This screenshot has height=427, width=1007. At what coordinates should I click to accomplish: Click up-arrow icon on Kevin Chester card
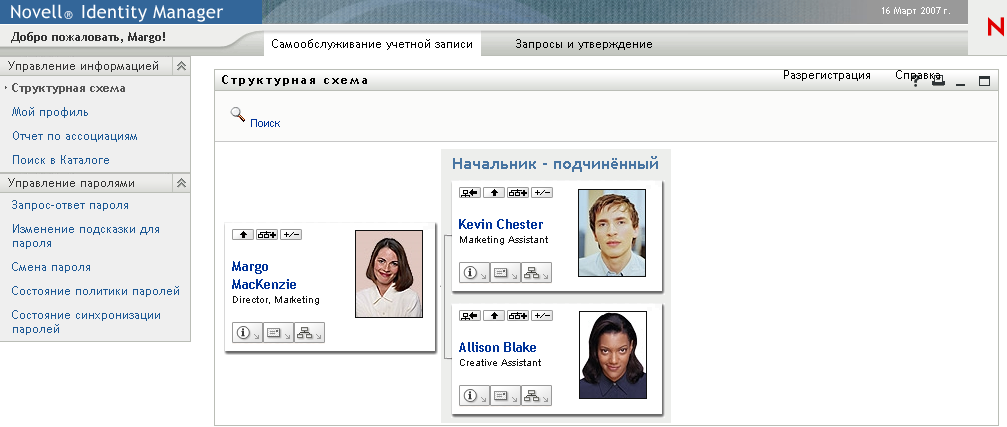[494, 193]
